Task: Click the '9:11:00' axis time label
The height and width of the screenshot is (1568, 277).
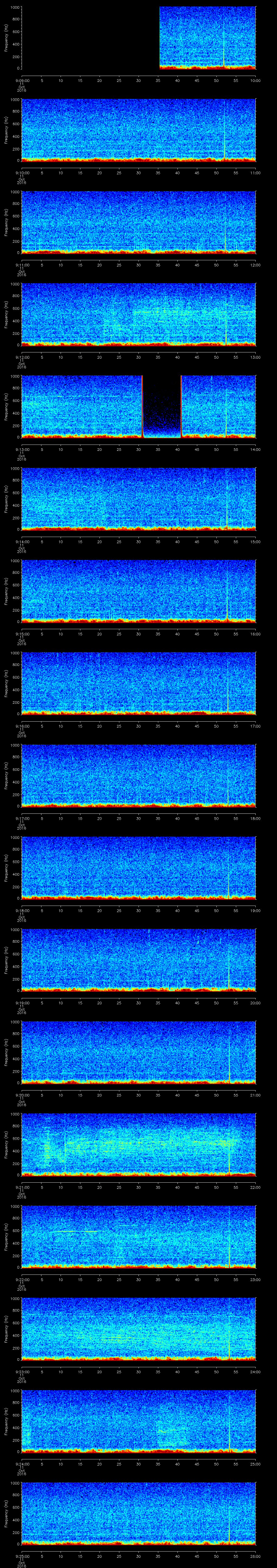Action: 22,265
